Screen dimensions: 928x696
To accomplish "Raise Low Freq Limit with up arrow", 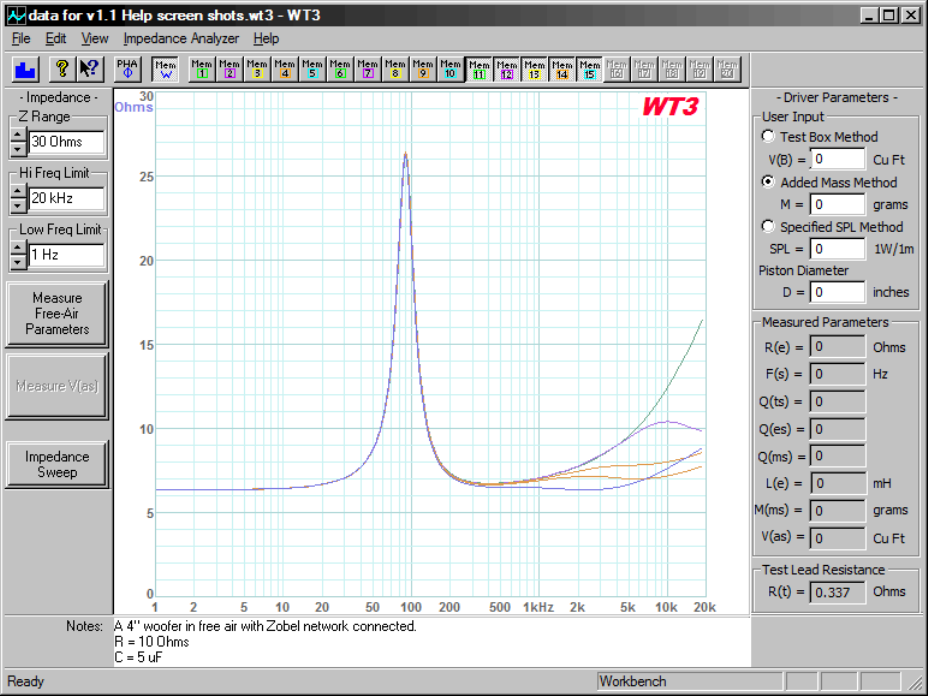I will pyautogui.click(x=17, y=248).
